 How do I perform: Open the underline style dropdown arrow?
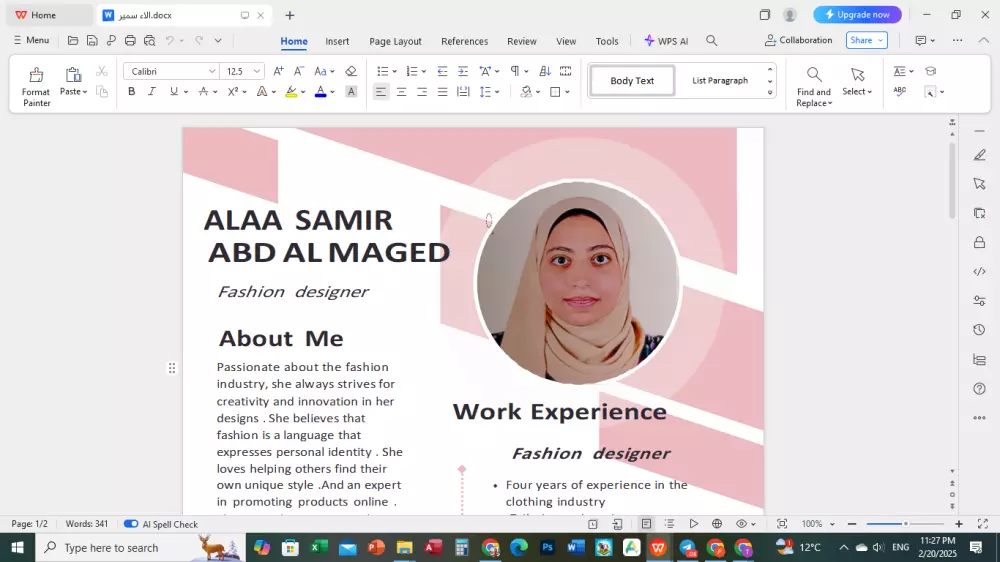(x=186, y=92)
